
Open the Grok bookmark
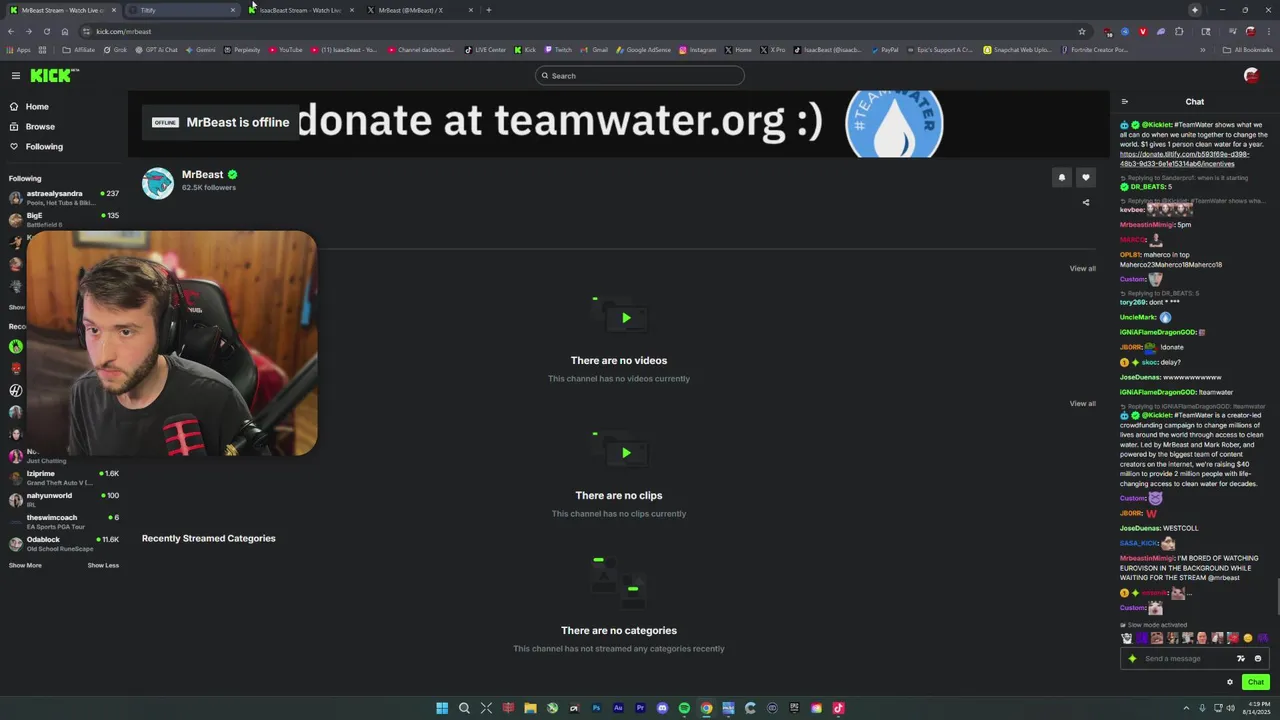click(113, 49)
